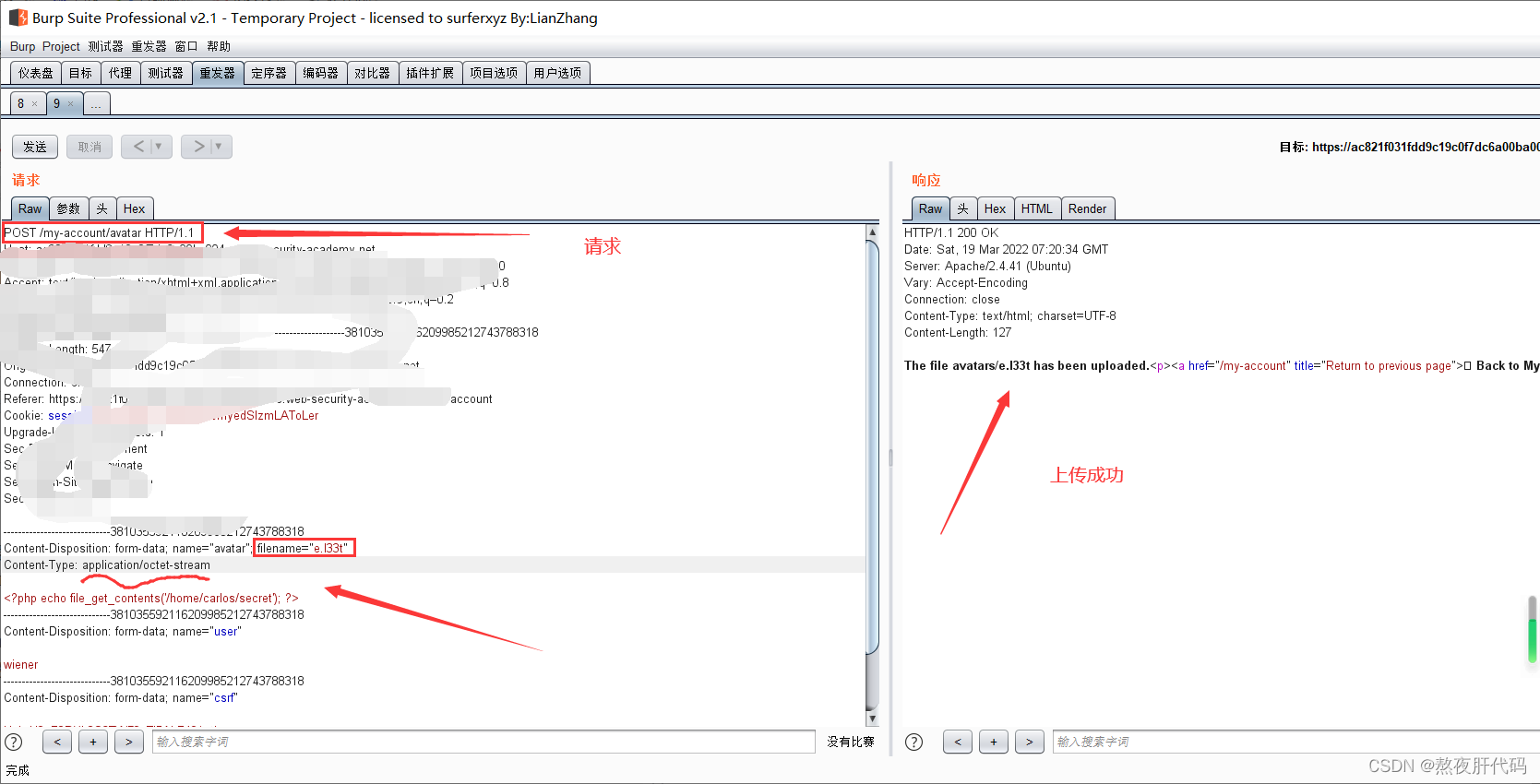The image size is (1540, 784).
Task: Select response Raw tab
Action: (x=931, y=208)
